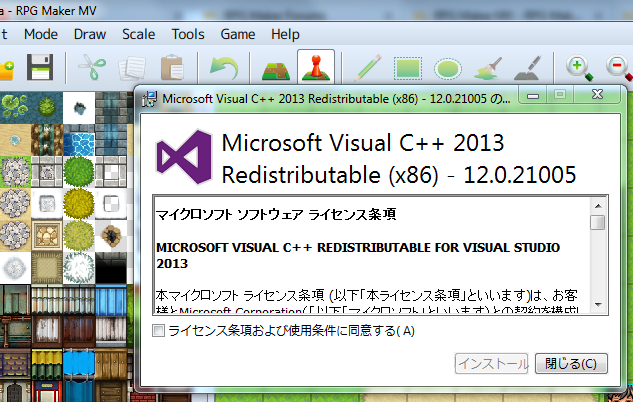
Task: Click the Undo green arrow
Action: (x=224, y=68)
